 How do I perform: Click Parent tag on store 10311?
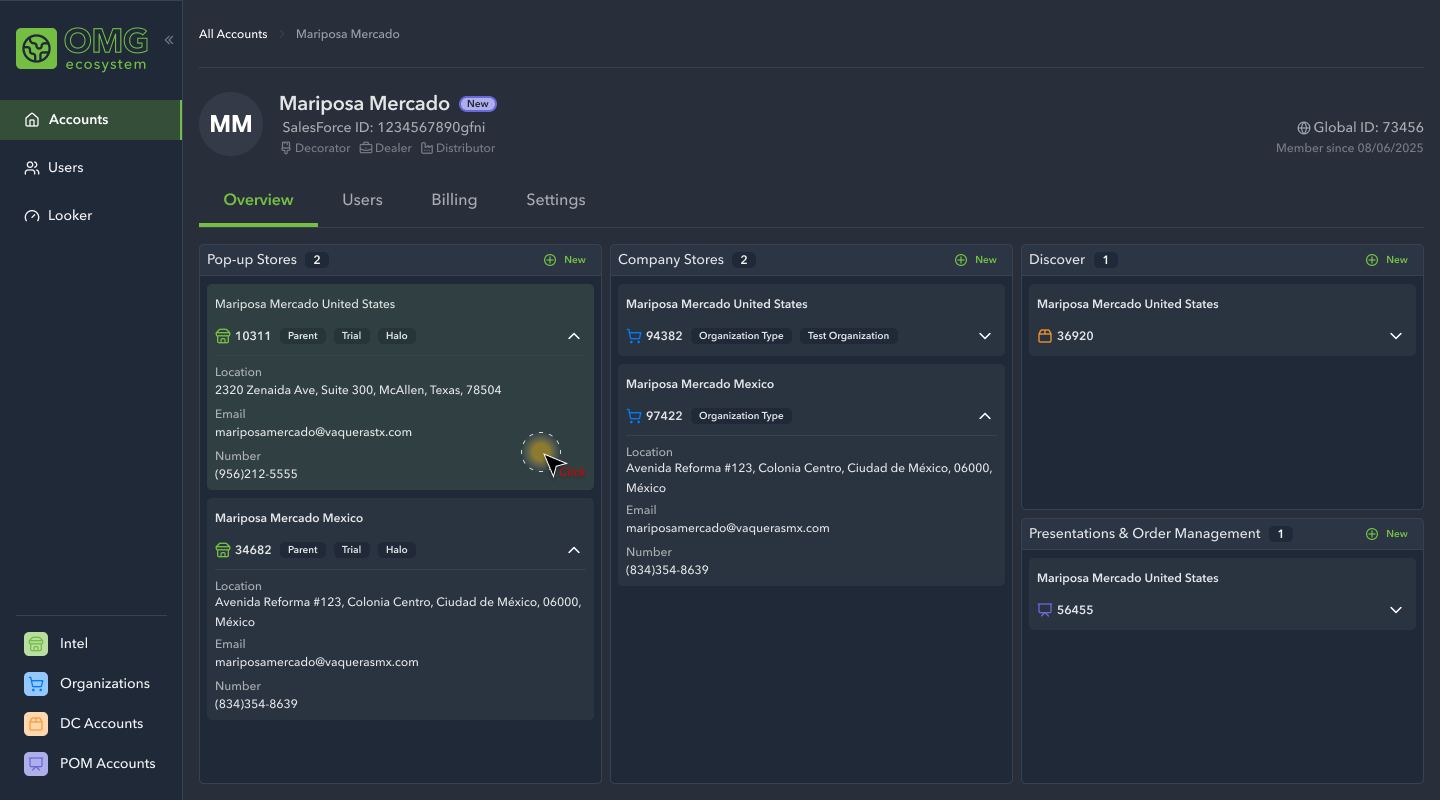coord(303,336)
